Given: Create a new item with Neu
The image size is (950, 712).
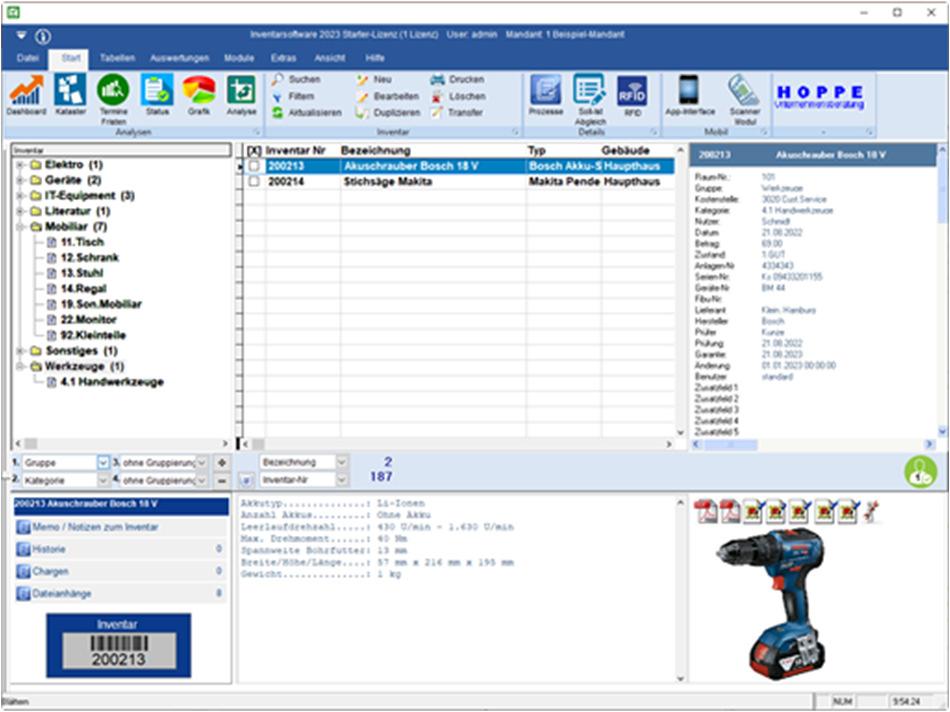Looking at the screenshot, I should pyautogui.click(x=374, y=79).
